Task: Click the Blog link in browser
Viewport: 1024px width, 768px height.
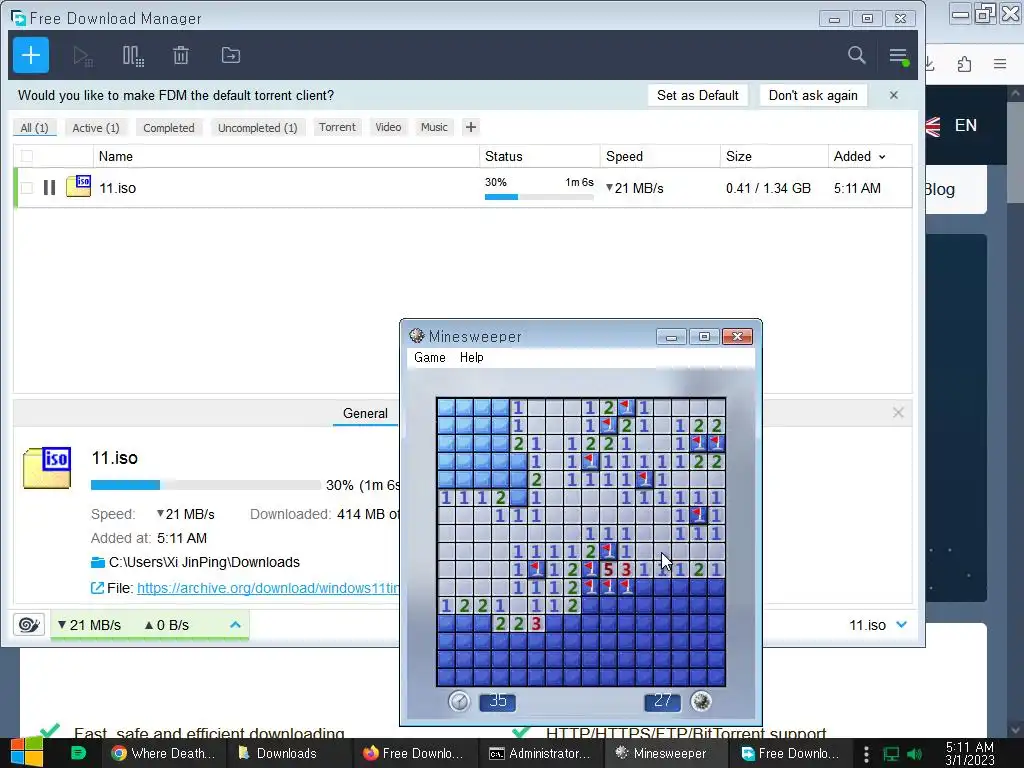Action: [x=939, y=189]
